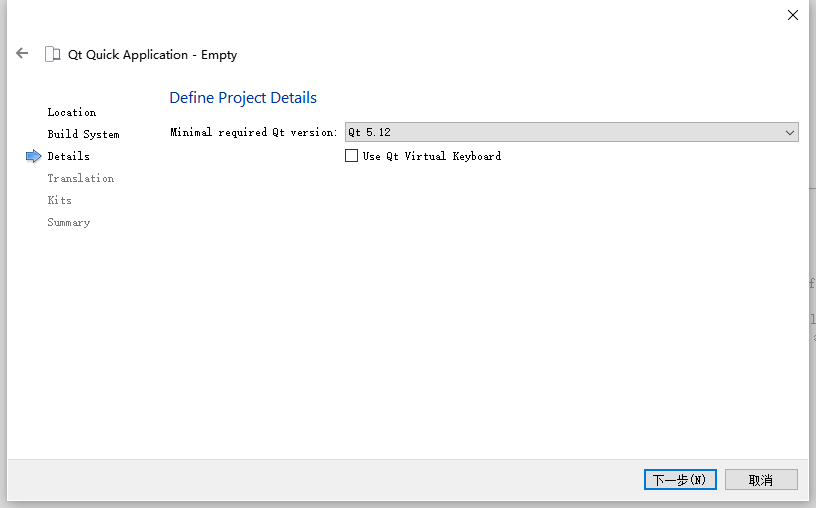Select the Build System step in sidebar
Image resolution: width=816 pixels, height=508 pixels.
click(x=83, y=134)
